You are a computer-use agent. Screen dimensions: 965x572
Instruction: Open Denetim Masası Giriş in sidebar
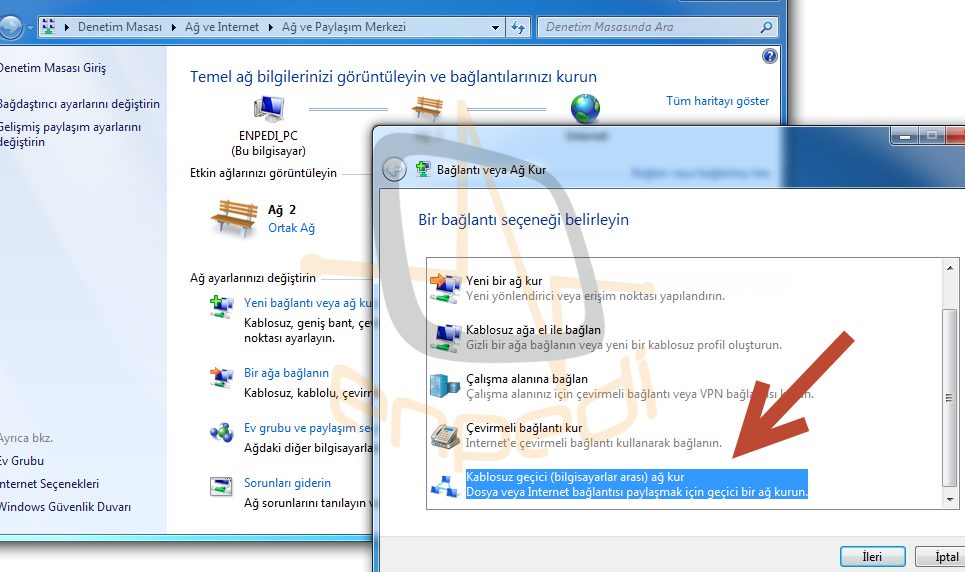pyautogui.click(x=52, y=68)
